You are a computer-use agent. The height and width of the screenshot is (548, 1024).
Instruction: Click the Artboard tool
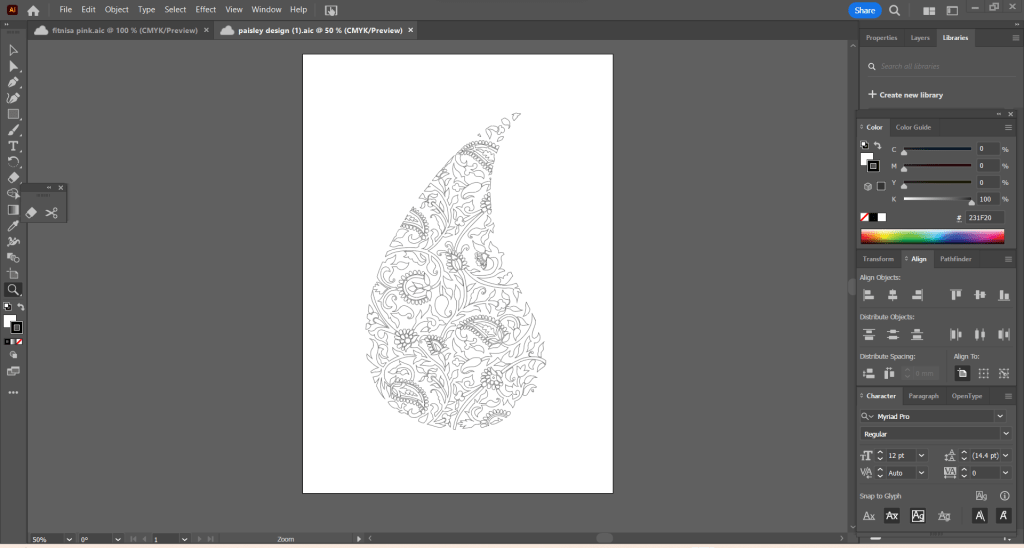[x=14, y=274]
